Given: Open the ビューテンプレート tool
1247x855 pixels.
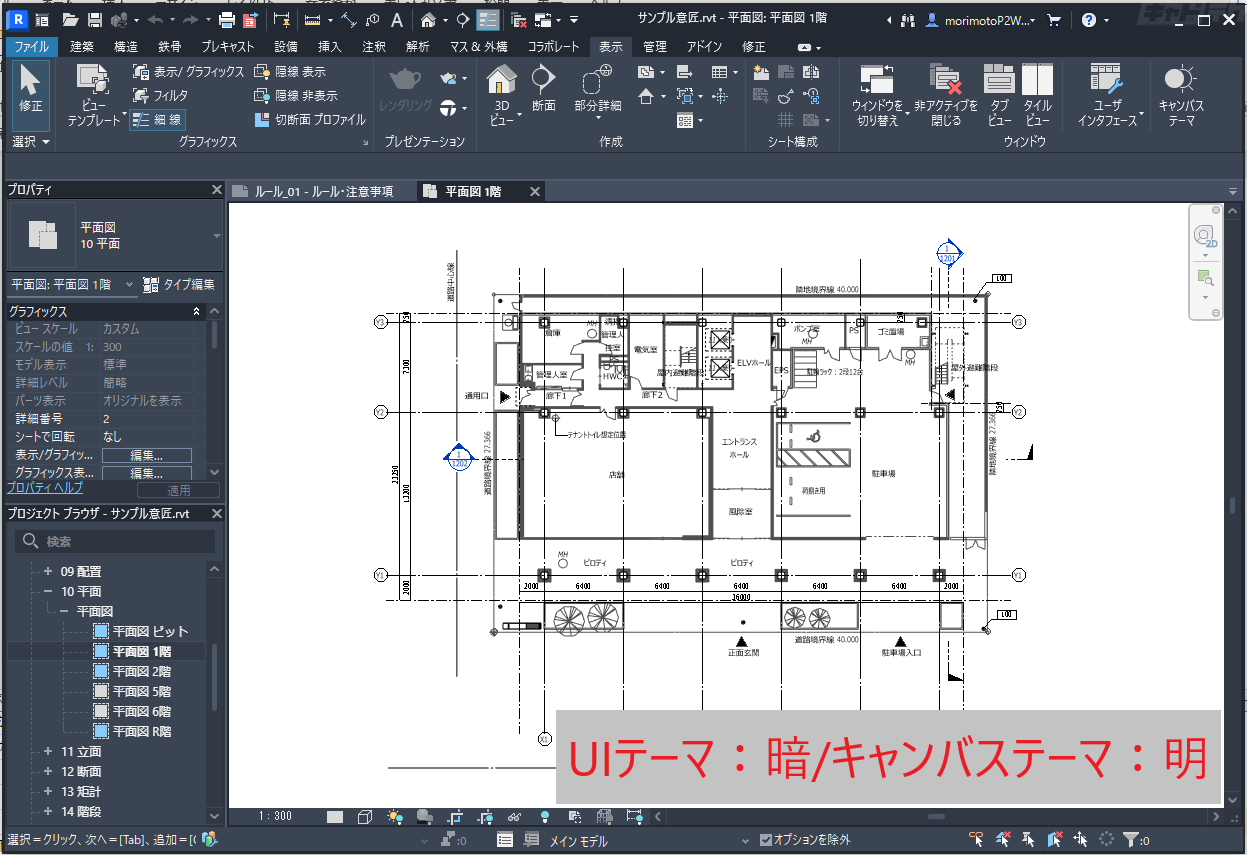Looking at the screenshot, I should pos(93,95).
